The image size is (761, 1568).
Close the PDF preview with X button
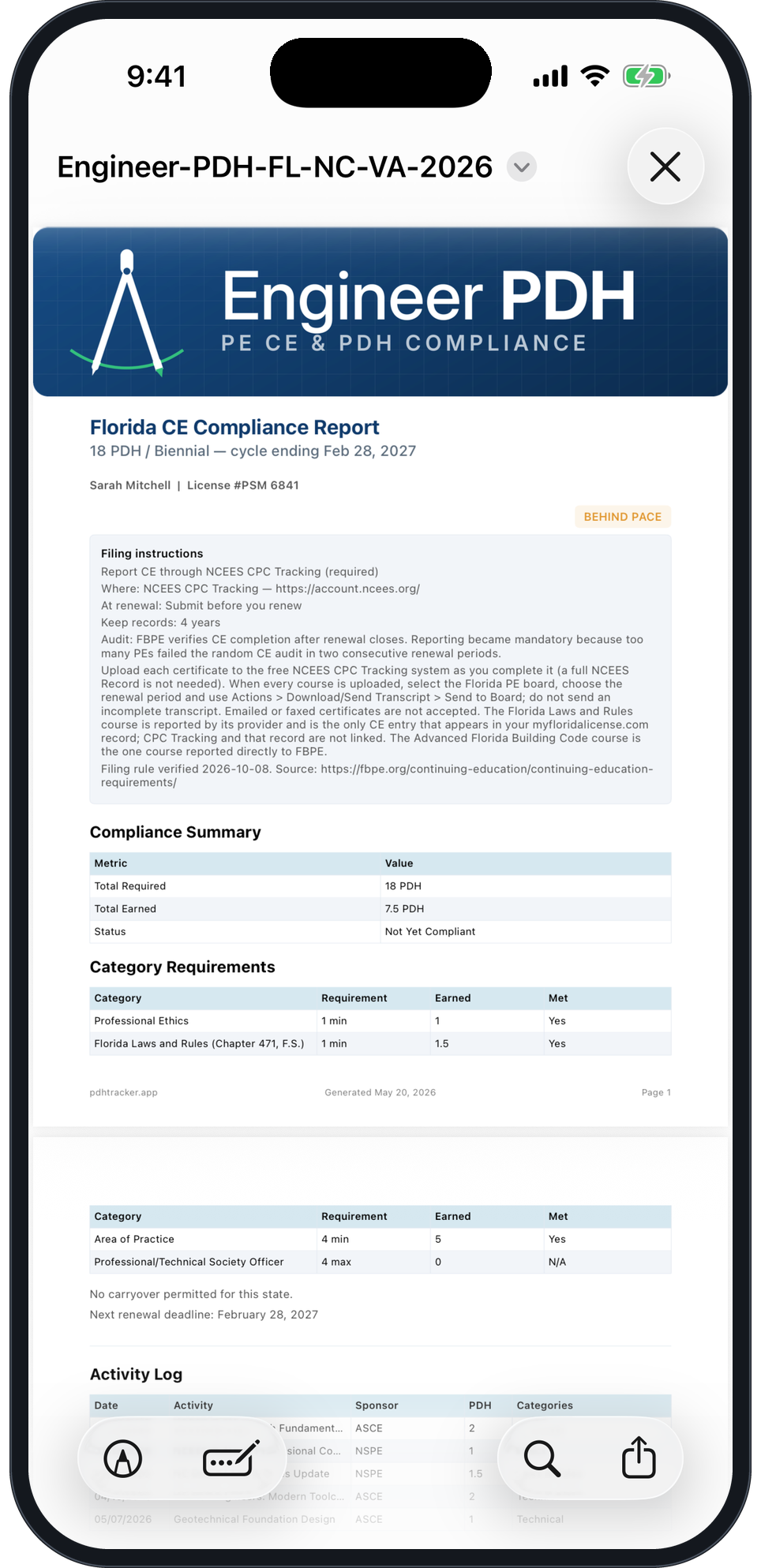pyautogui.click(x=665, y=167)
